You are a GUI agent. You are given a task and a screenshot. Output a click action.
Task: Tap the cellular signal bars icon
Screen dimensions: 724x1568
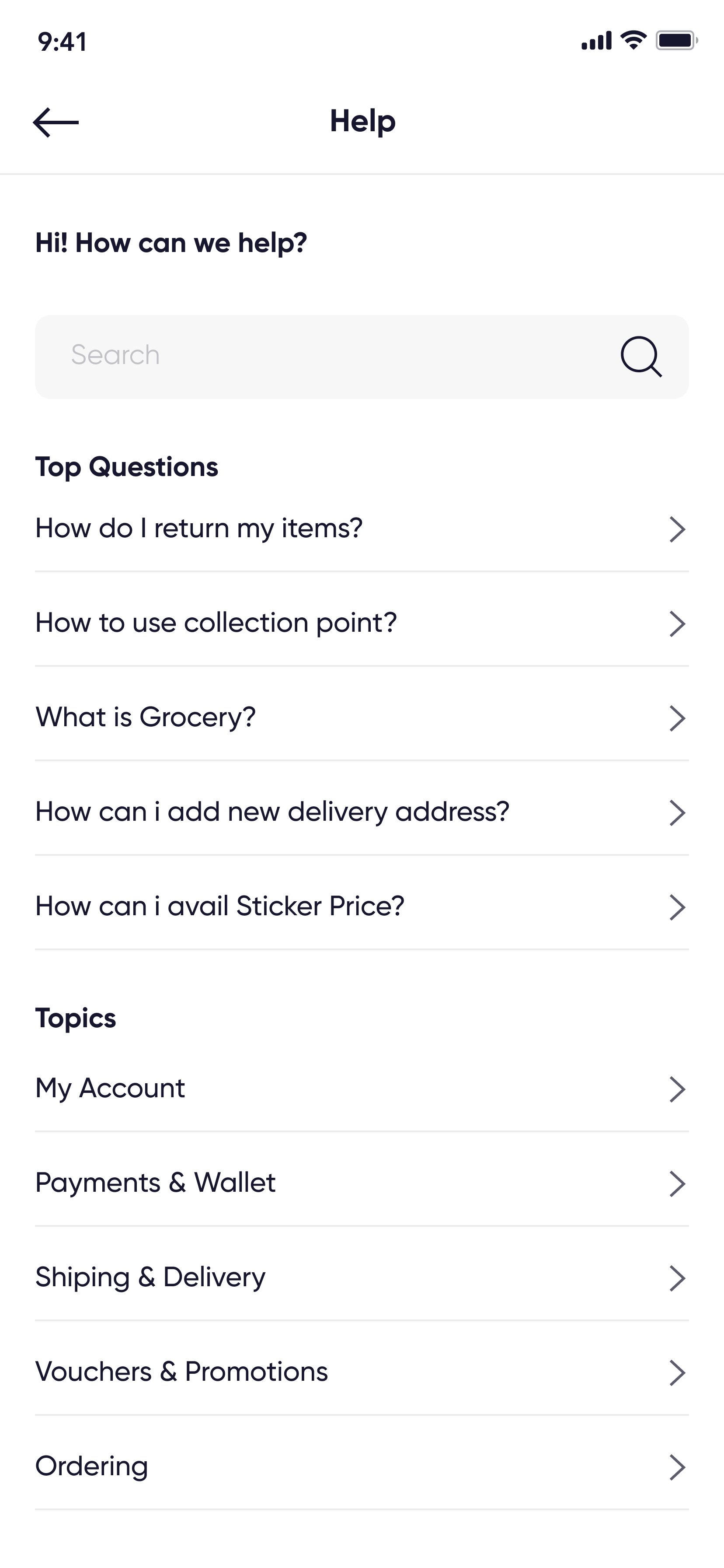click(x=596, y=42)
